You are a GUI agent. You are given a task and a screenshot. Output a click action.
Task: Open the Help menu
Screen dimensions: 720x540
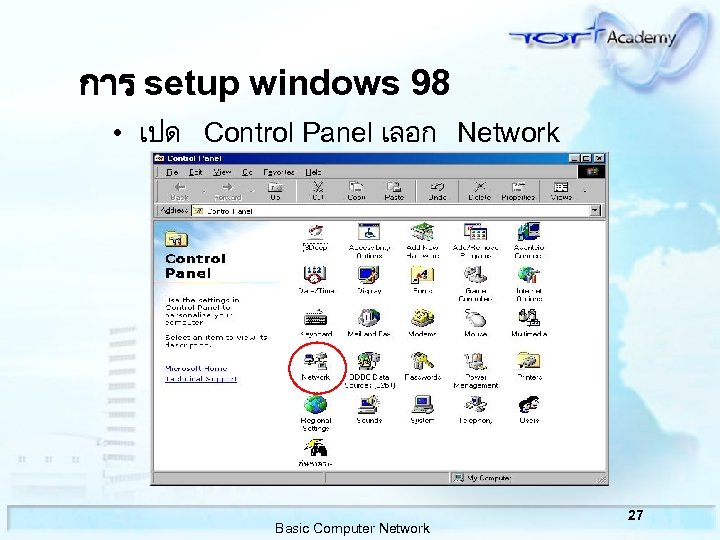point(313,172)
